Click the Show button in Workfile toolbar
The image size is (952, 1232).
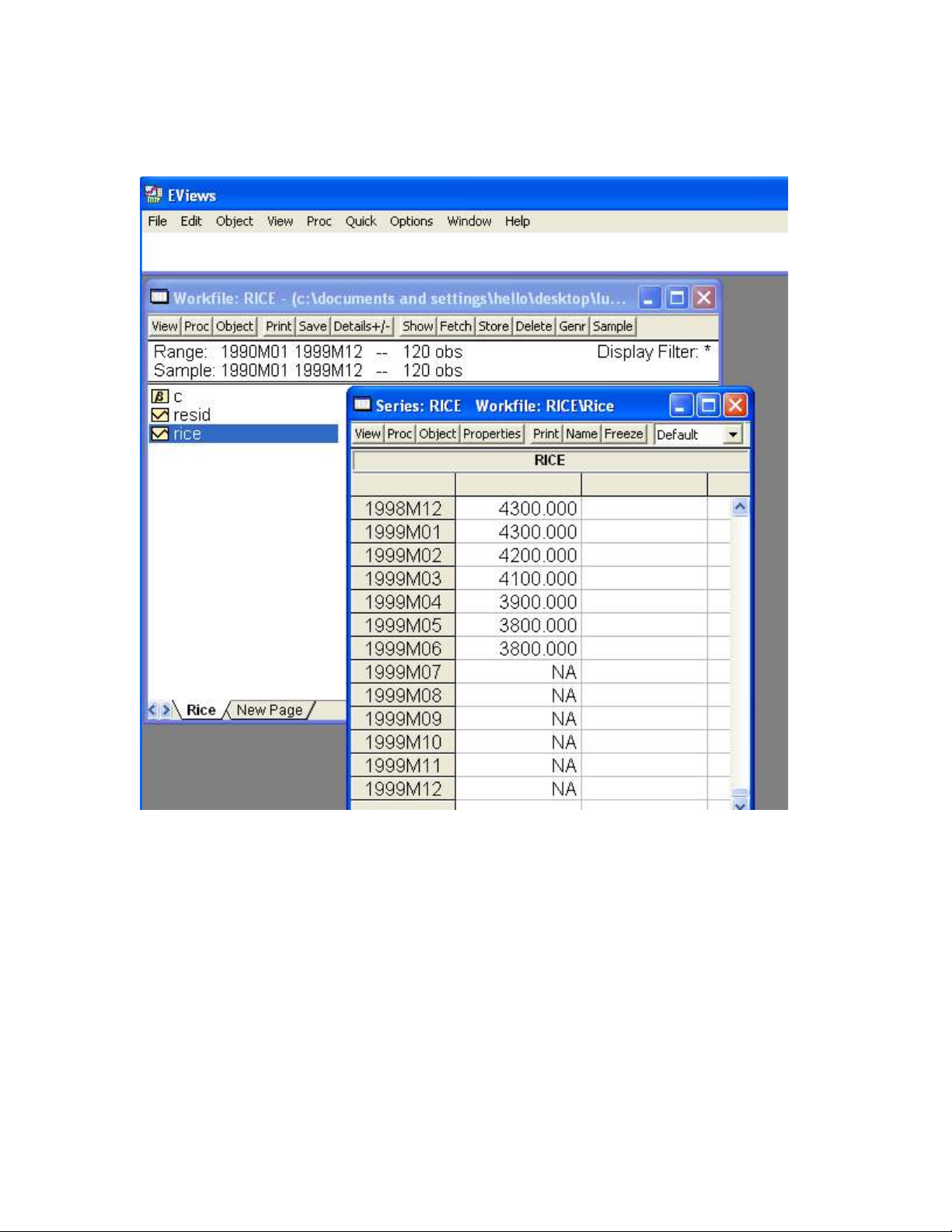coord(418,326)
